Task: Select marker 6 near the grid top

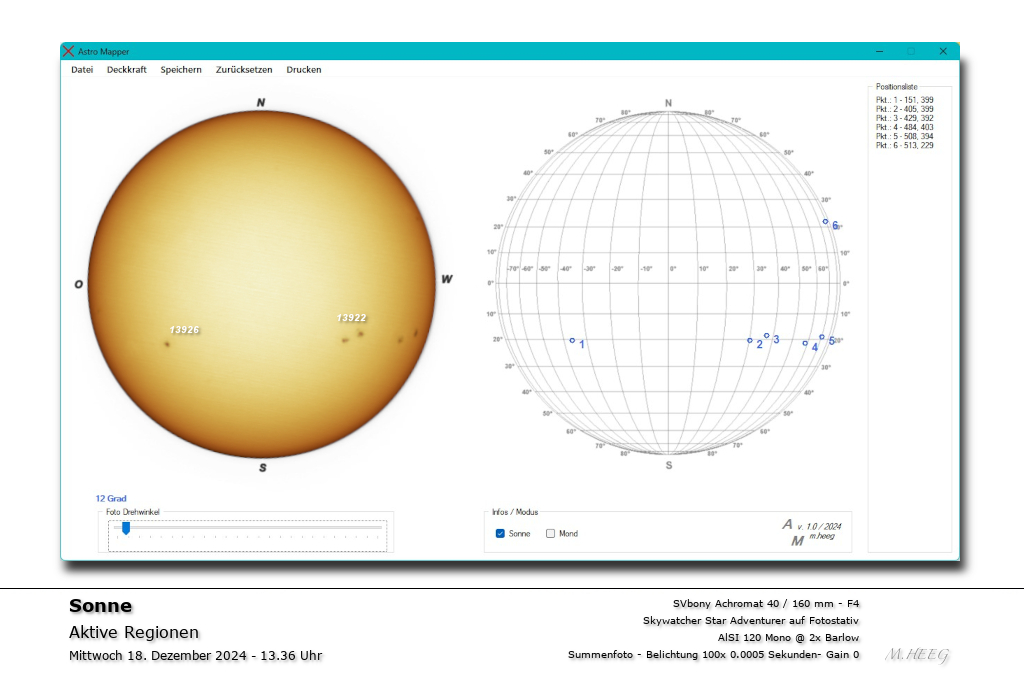Action: coord(827,220)
